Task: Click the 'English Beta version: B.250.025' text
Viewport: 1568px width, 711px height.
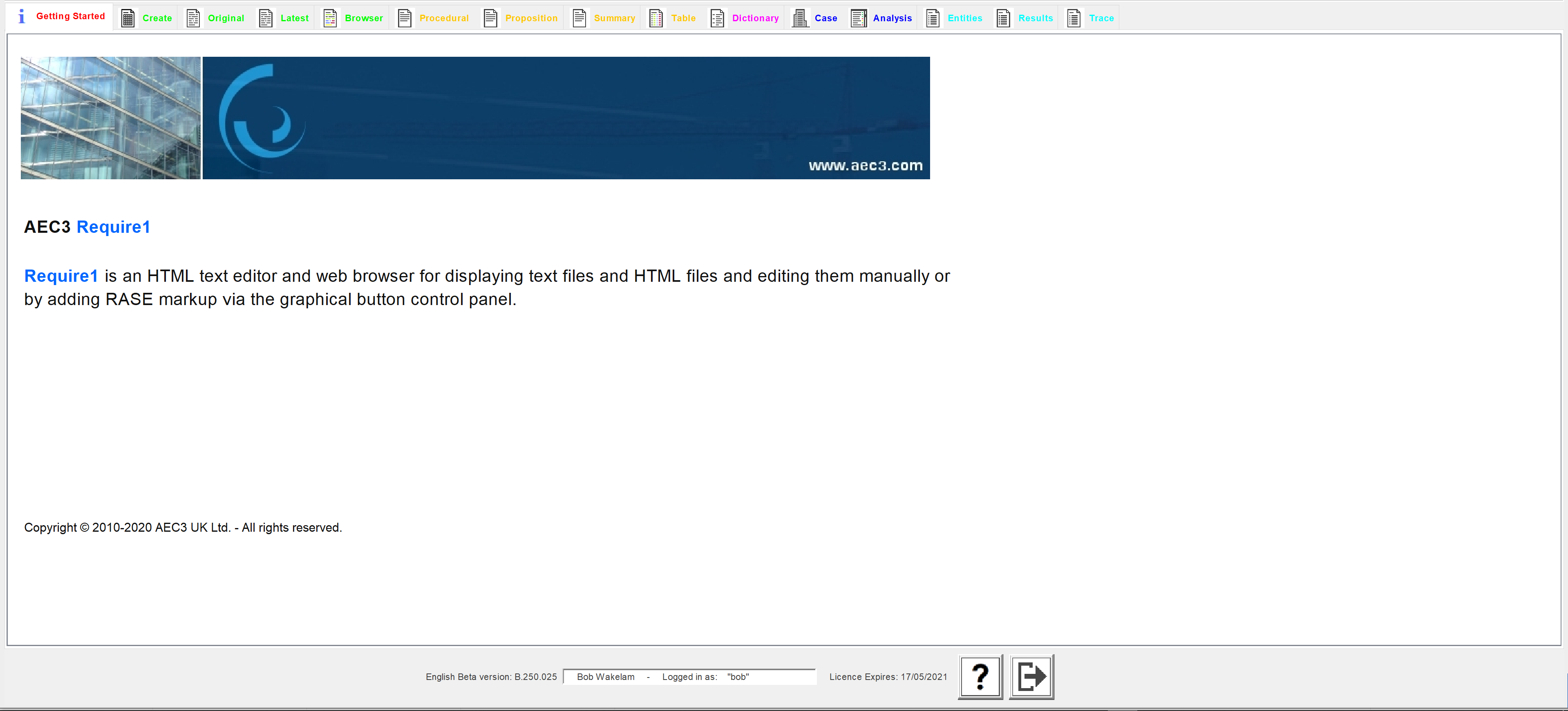Action: pos(491,677)
